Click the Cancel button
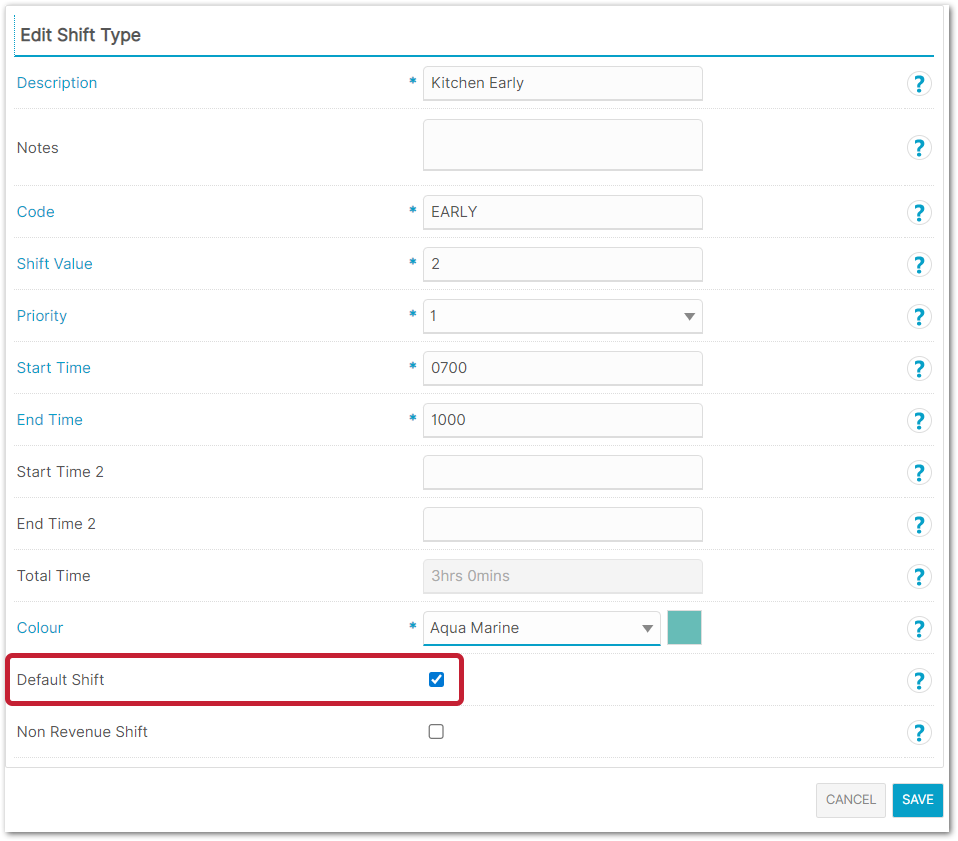 850,800
